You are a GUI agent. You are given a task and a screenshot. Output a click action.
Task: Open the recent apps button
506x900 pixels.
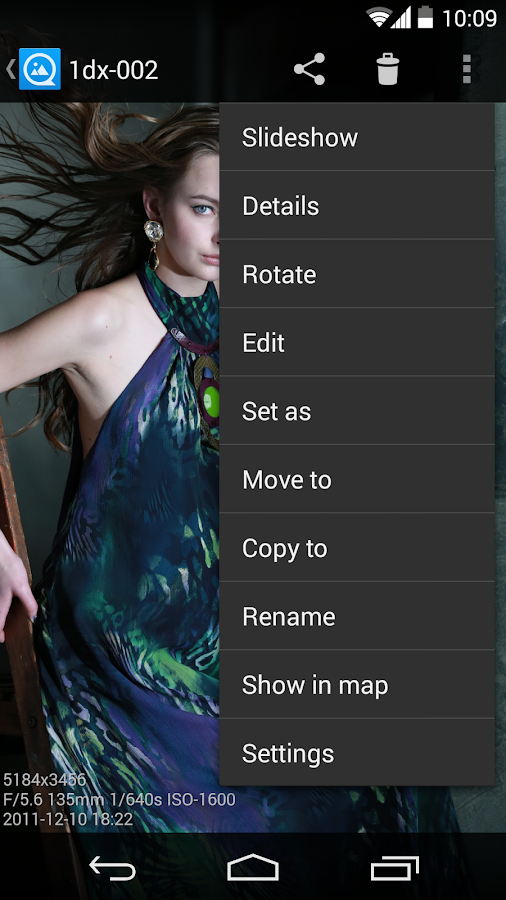pos(394,868)
